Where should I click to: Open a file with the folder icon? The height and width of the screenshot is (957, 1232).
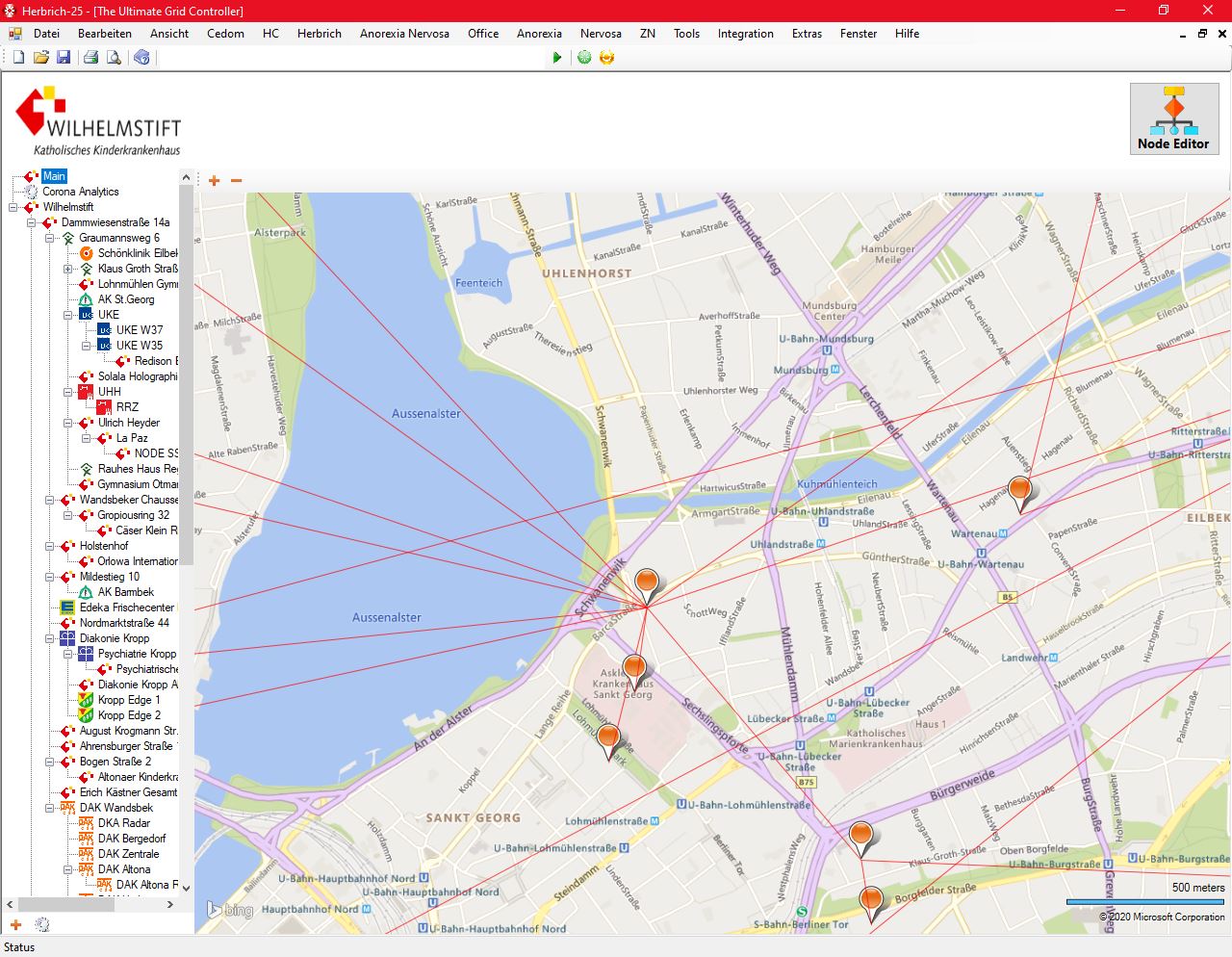point(40,58)
